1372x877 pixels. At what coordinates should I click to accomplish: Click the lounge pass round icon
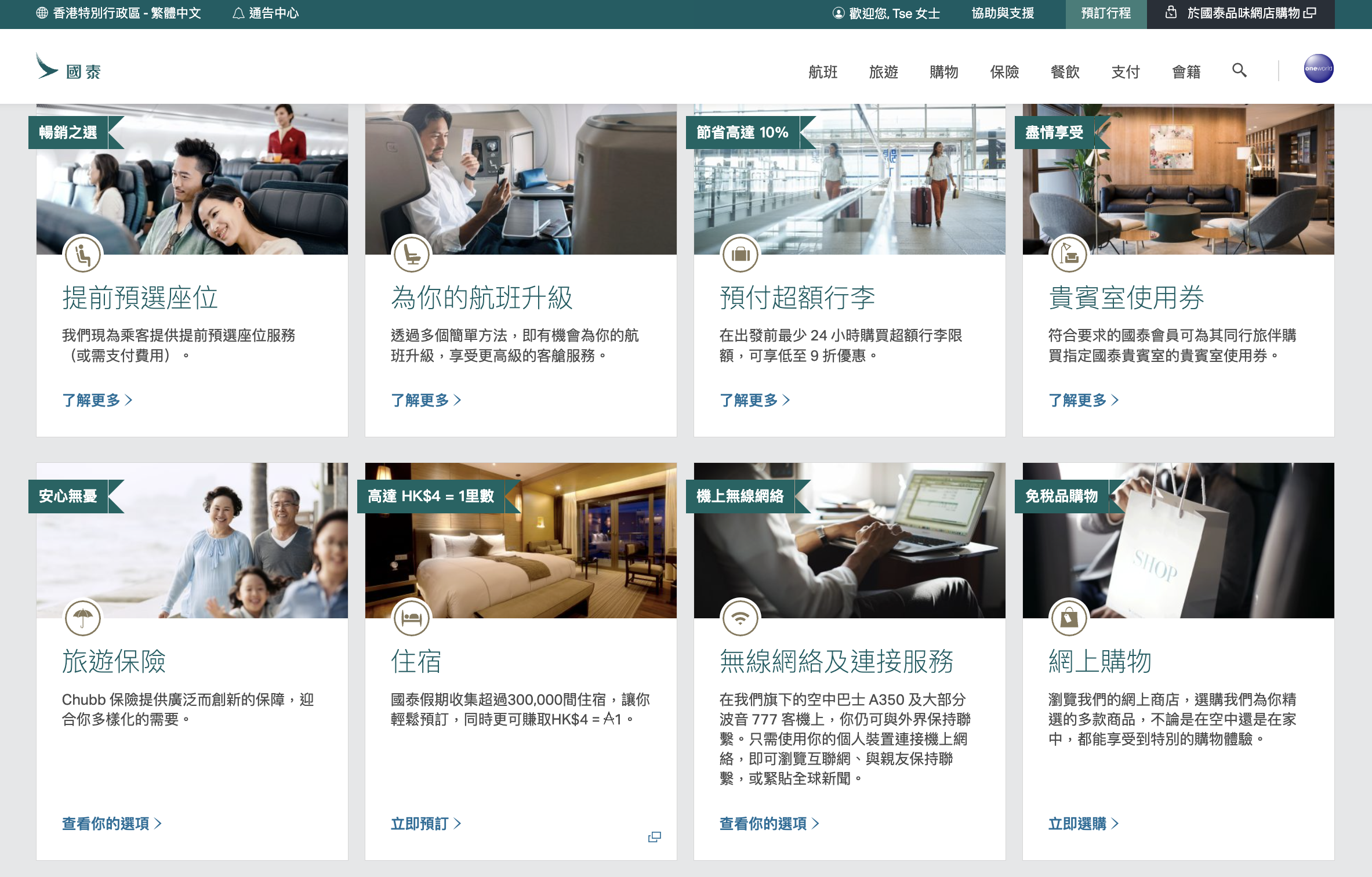pyautogui.click(x=1069, y=255)
